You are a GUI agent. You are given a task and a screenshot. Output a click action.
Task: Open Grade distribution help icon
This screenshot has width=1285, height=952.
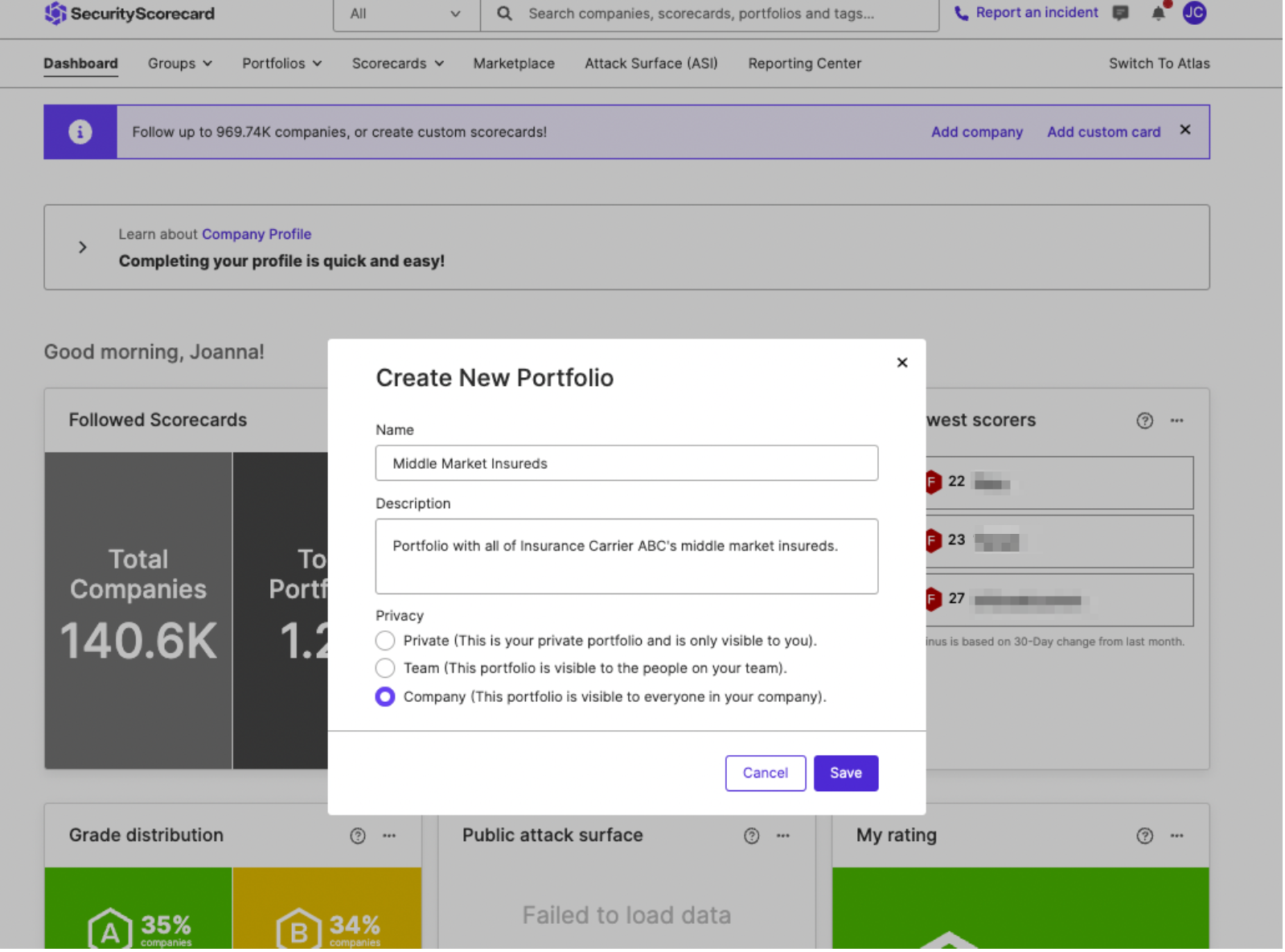358,836
